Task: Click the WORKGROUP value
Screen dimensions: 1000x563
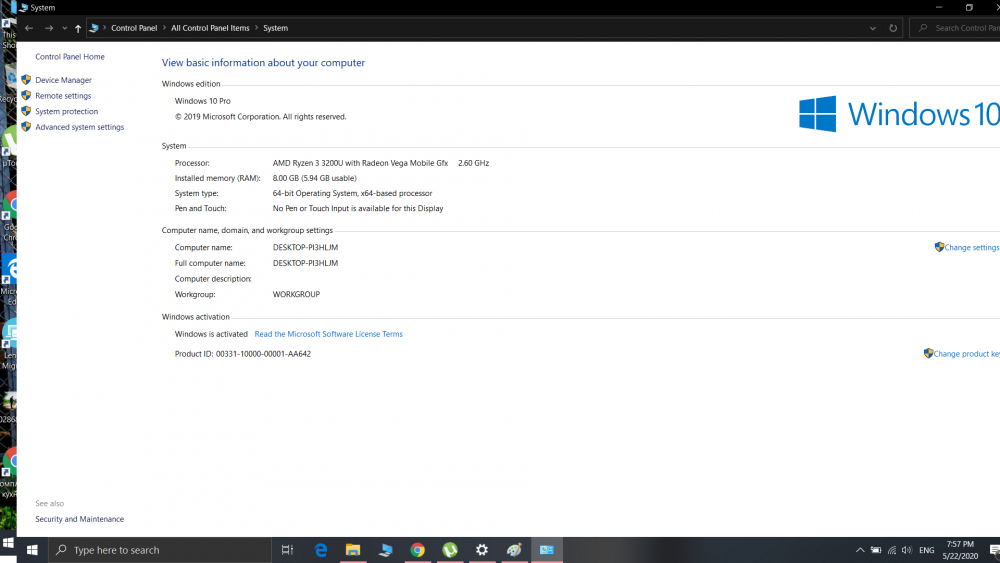Action: coord(297,295)
